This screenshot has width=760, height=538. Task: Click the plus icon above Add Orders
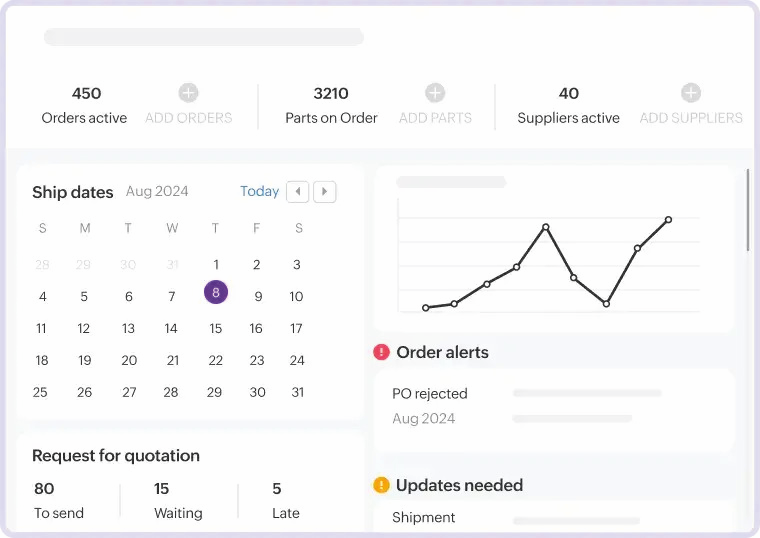(188, 93)
